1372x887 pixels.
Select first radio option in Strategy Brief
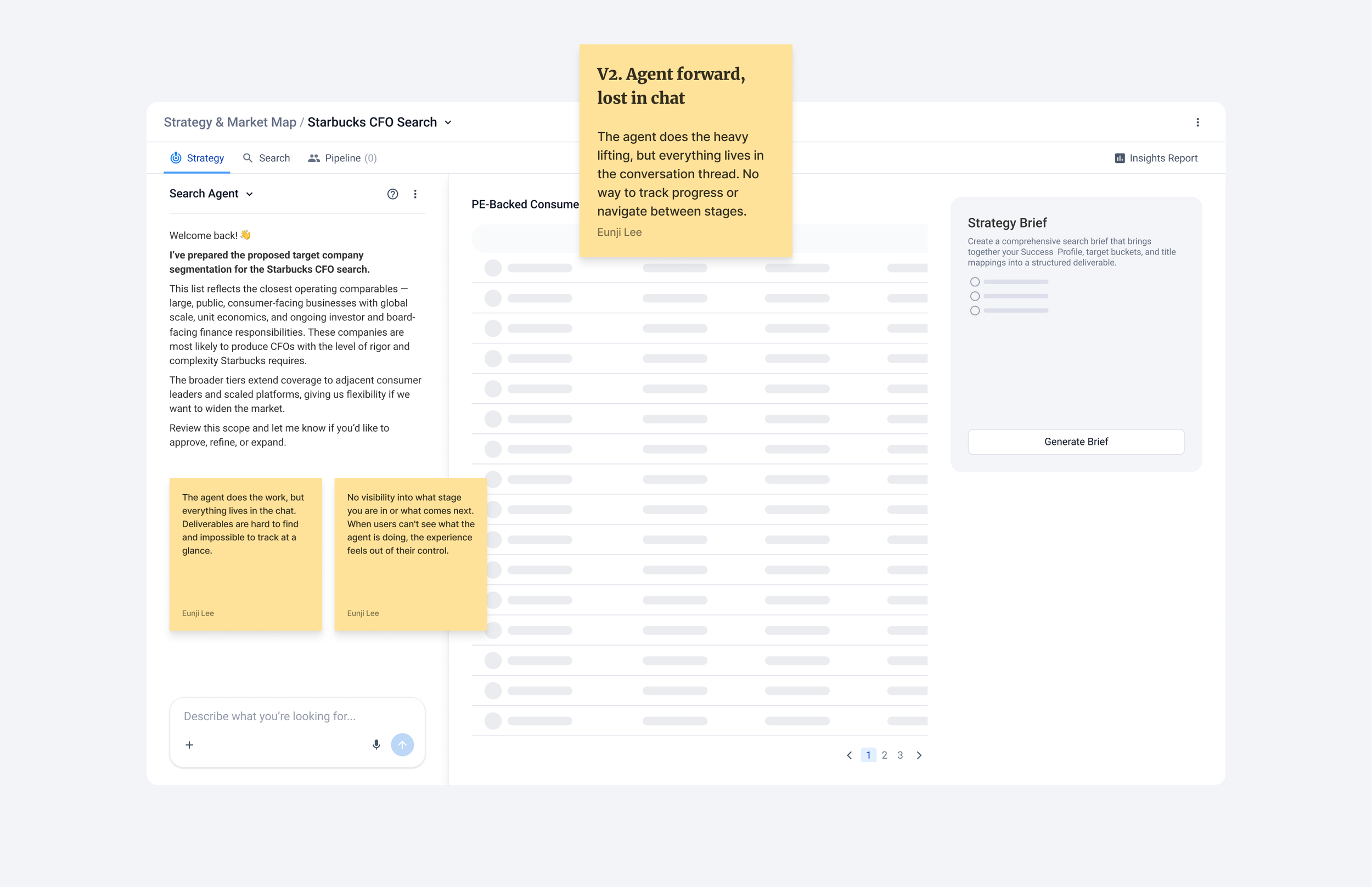[x=975, y=281]
